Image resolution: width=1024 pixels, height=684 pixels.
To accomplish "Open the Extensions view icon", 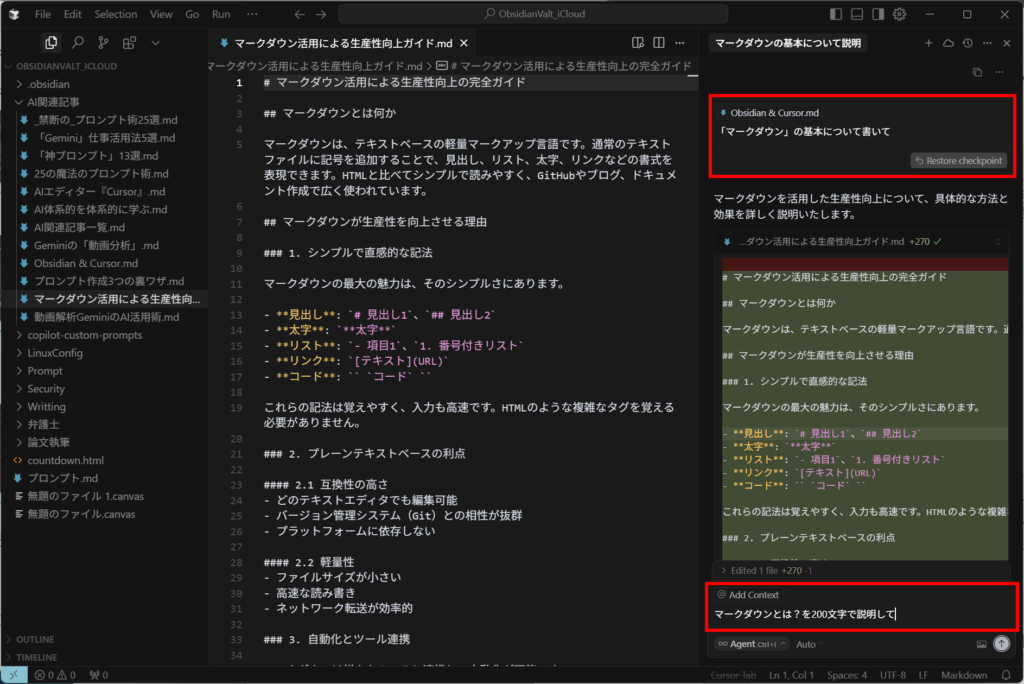I will click(x=129, y=43).
